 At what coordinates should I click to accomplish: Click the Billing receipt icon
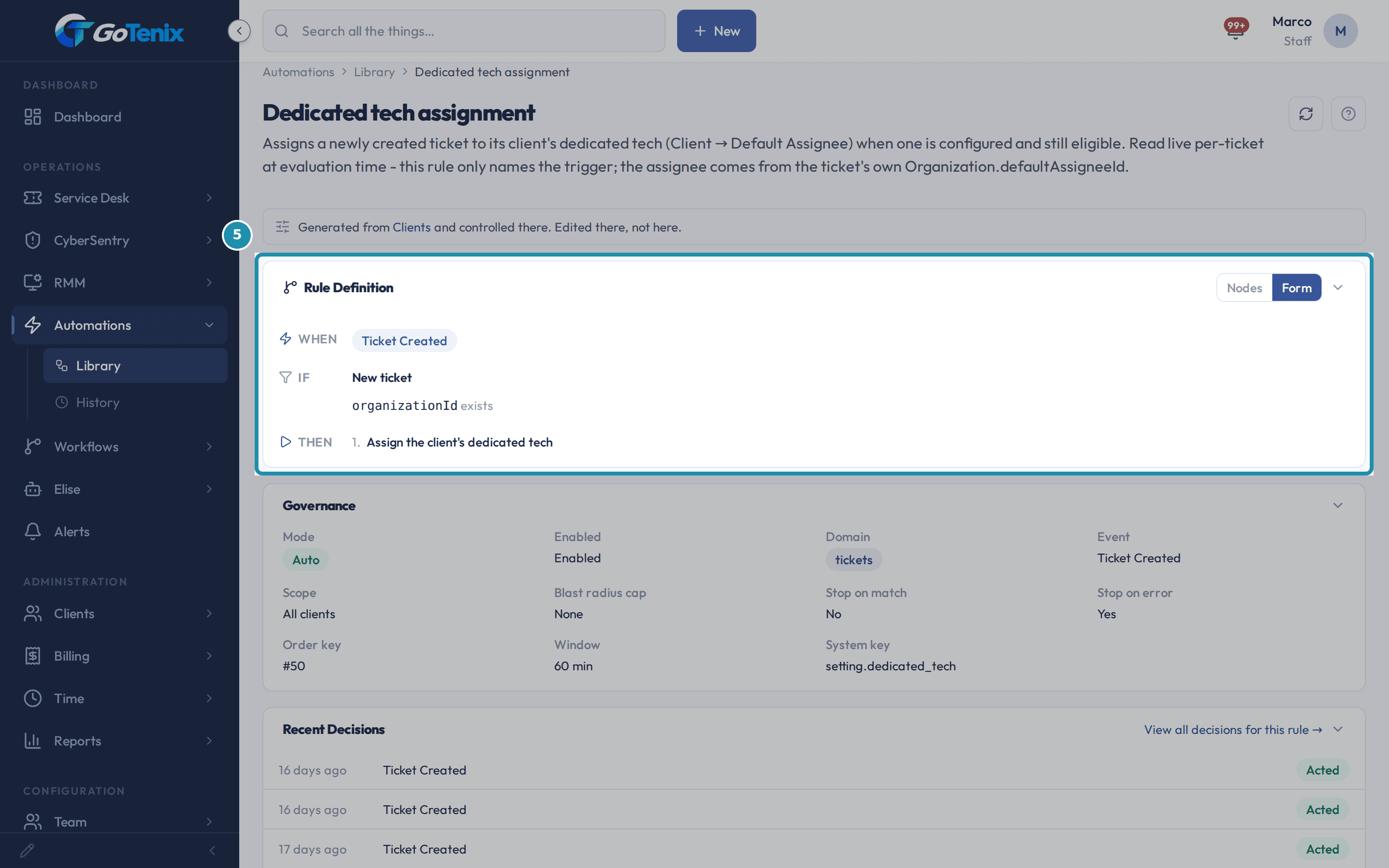pyautogui.click(x=33, y=656)
